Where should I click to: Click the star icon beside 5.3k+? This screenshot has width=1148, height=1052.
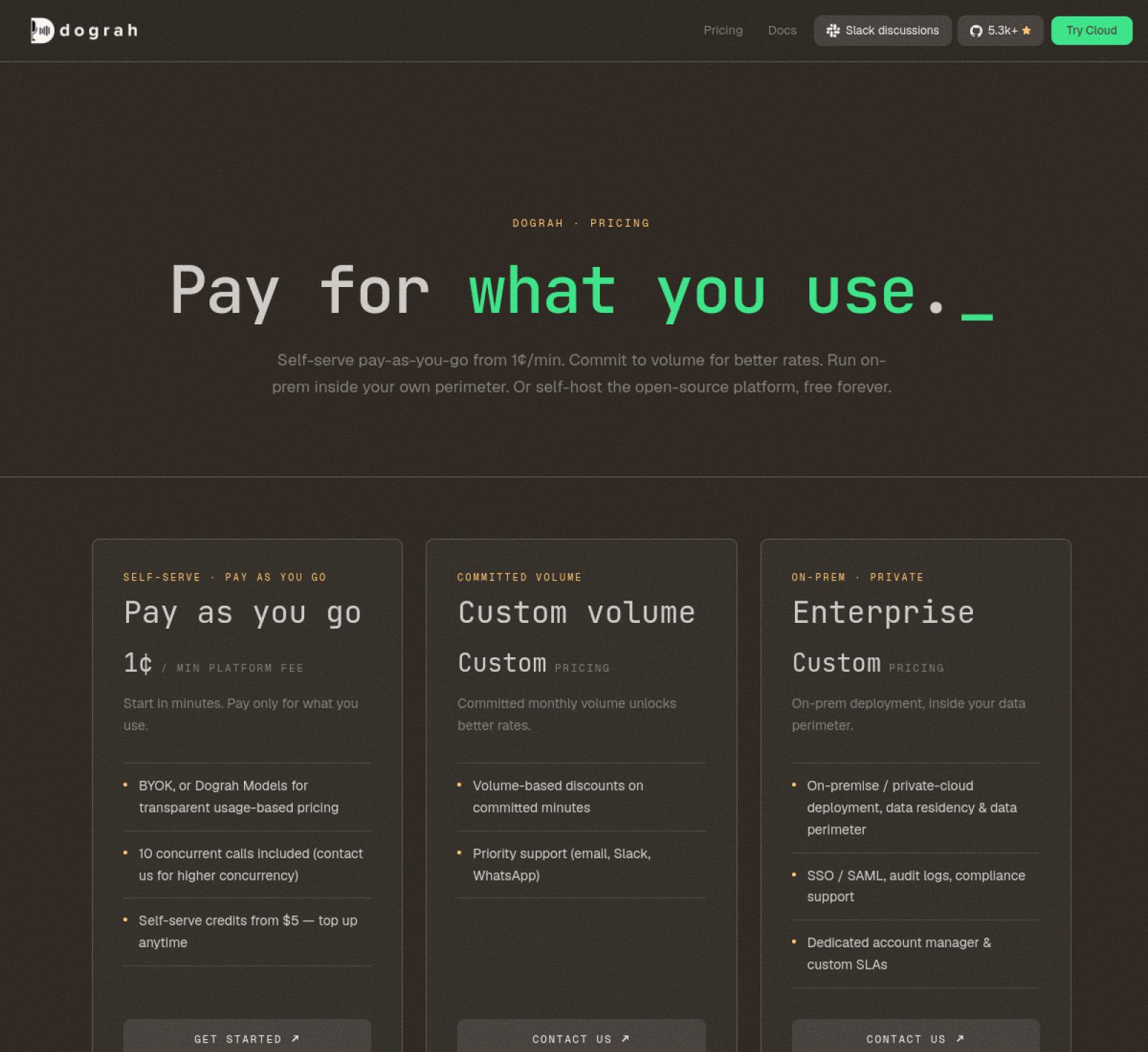[x=1026, y=30]
